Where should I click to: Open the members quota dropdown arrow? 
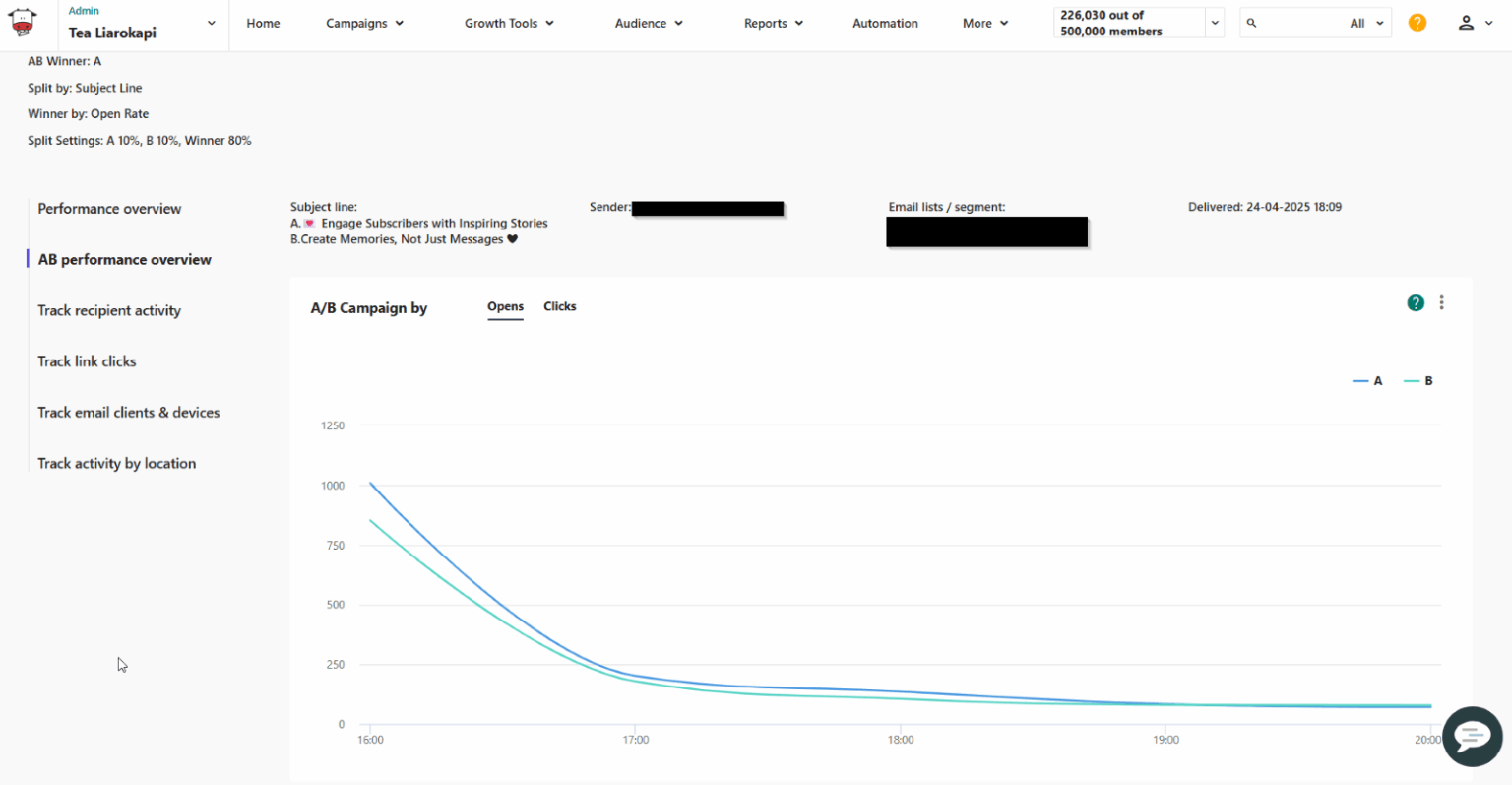click(x=1215, y=23)
